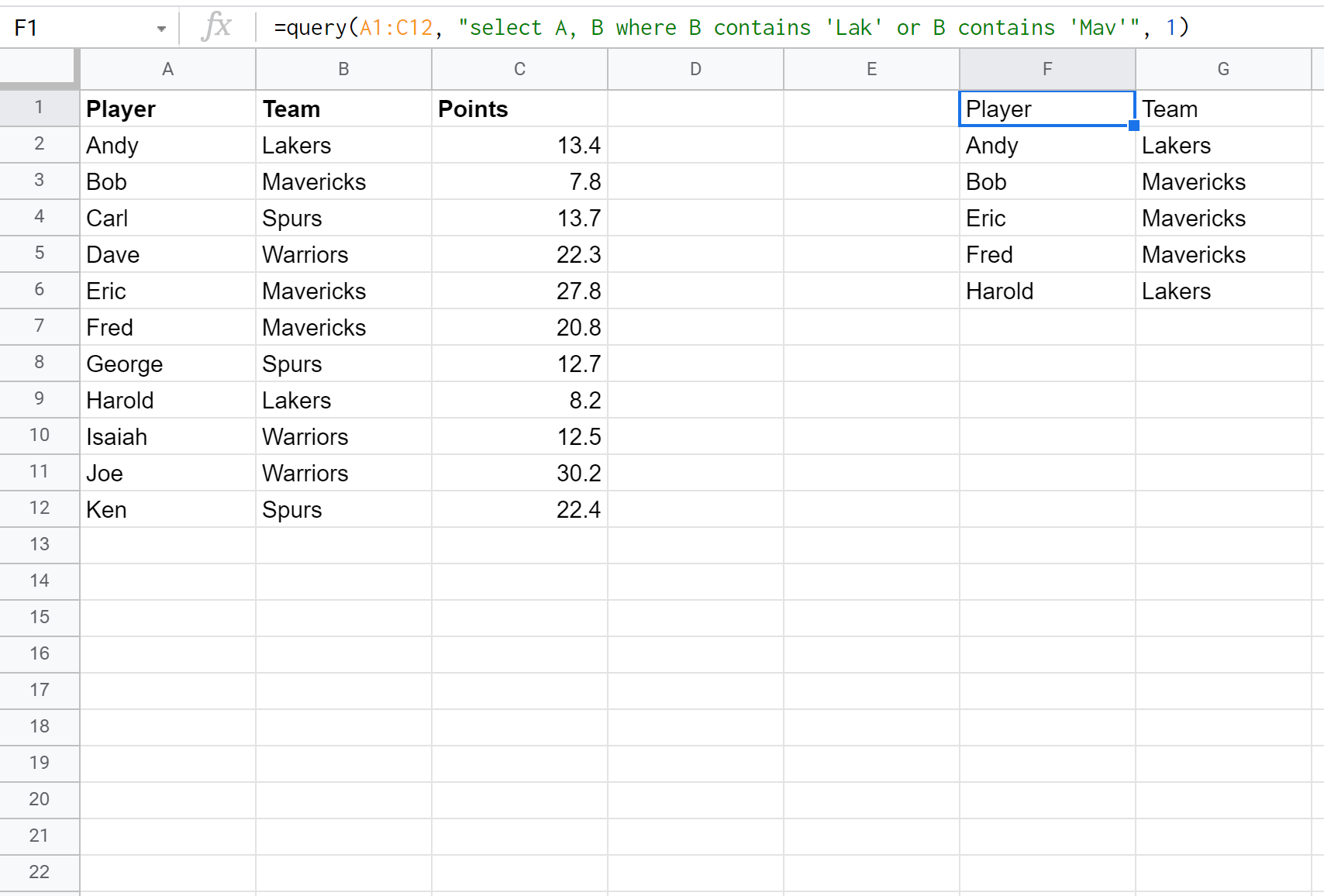Image resolution: width=1324 pixels, height=896 pixels.
Task: Click the select-all corner box
Action: pyautogui.click(x=39, y=68)
